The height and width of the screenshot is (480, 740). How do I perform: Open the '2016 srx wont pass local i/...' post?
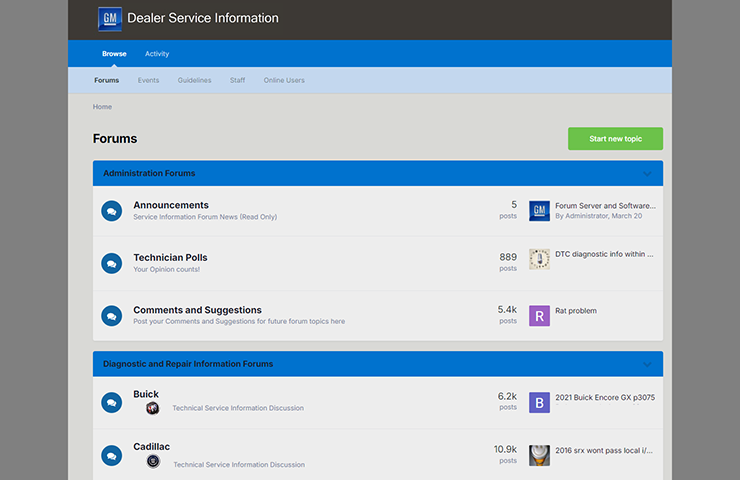point(604,450)
